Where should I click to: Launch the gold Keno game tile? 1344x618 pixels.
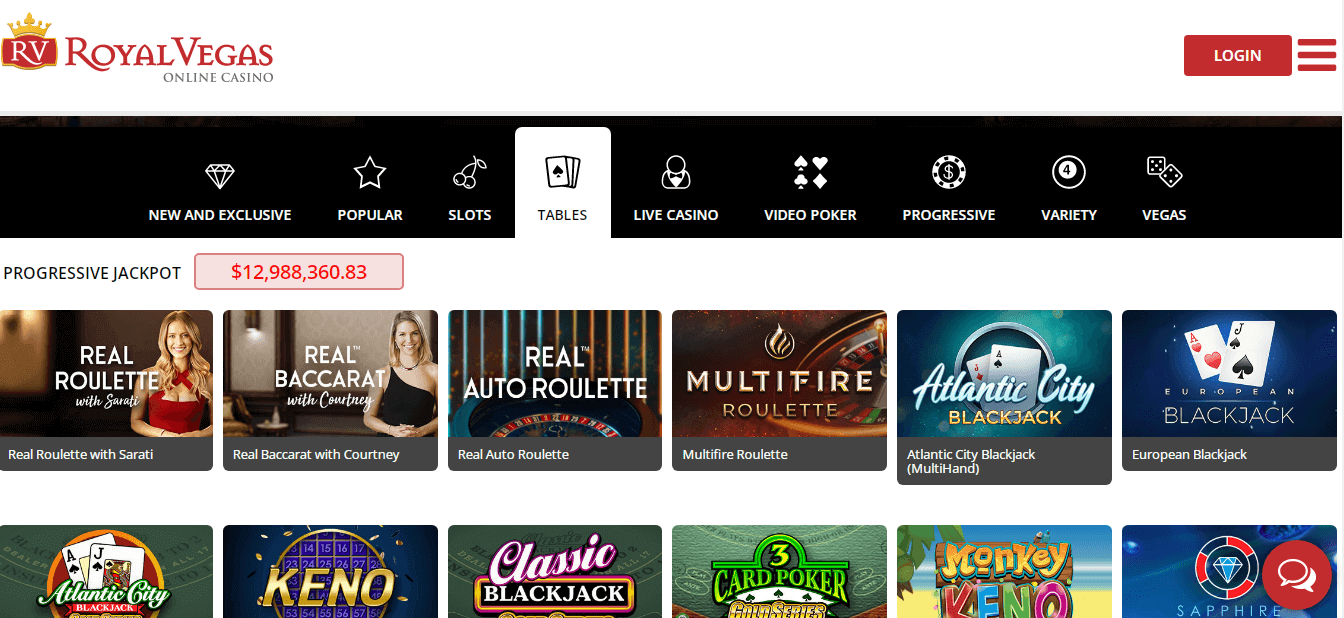click(x=330, y=571)
